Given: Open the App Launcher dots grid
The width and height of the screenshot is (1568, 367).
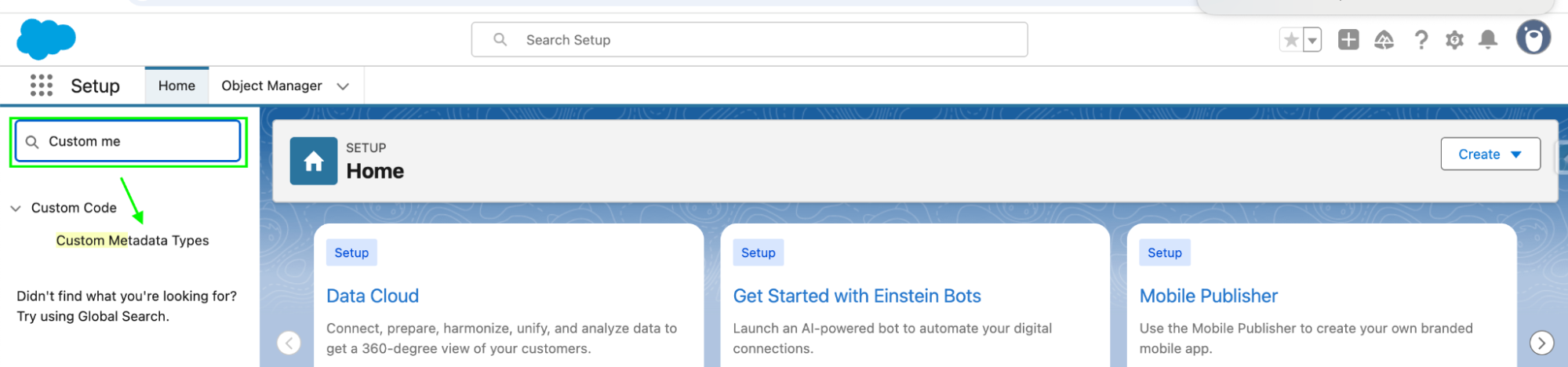Looking at the screenshot, I should tap(42, 85).
